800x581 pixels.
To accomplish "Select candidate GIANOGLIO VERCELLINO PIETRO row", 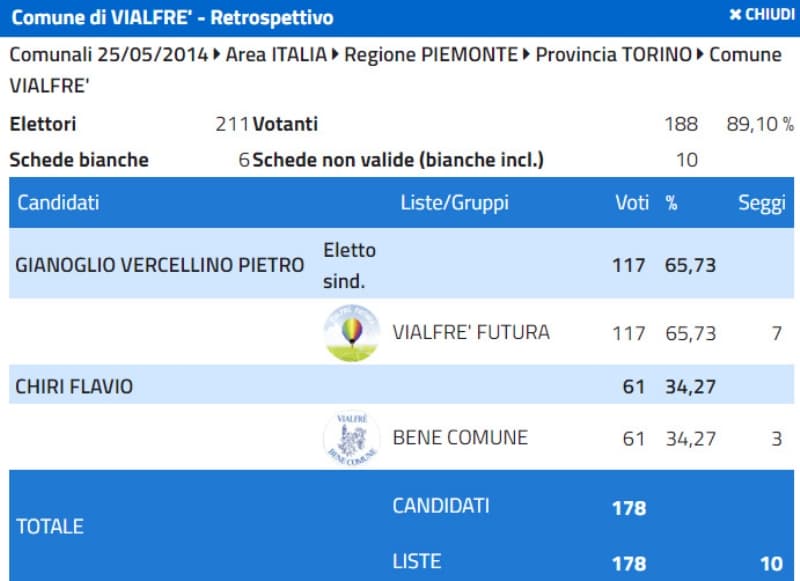I will tap(160, 265).
